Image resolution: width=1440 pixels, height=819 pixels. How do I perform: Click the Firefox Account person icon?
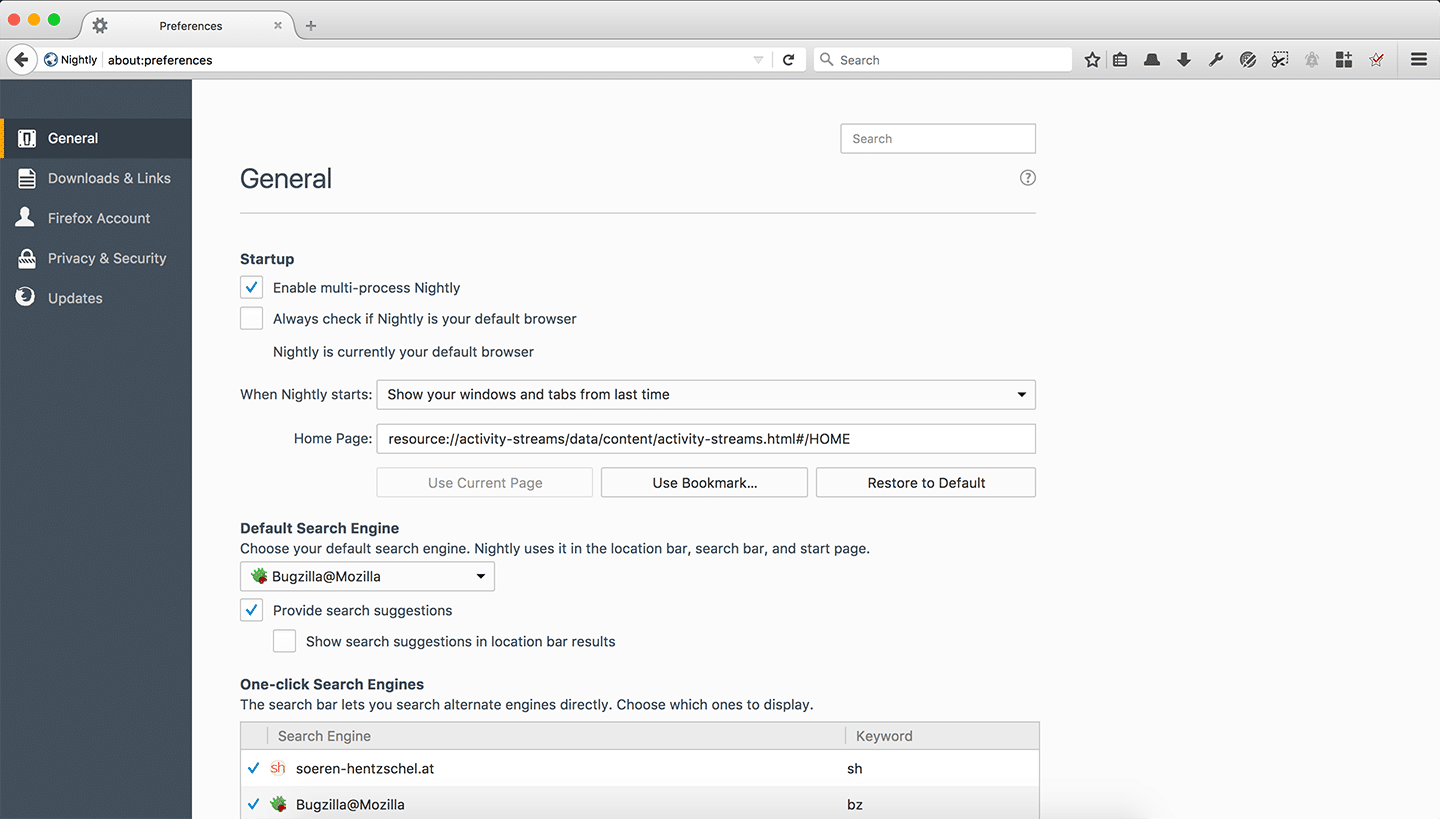[26, 218]
